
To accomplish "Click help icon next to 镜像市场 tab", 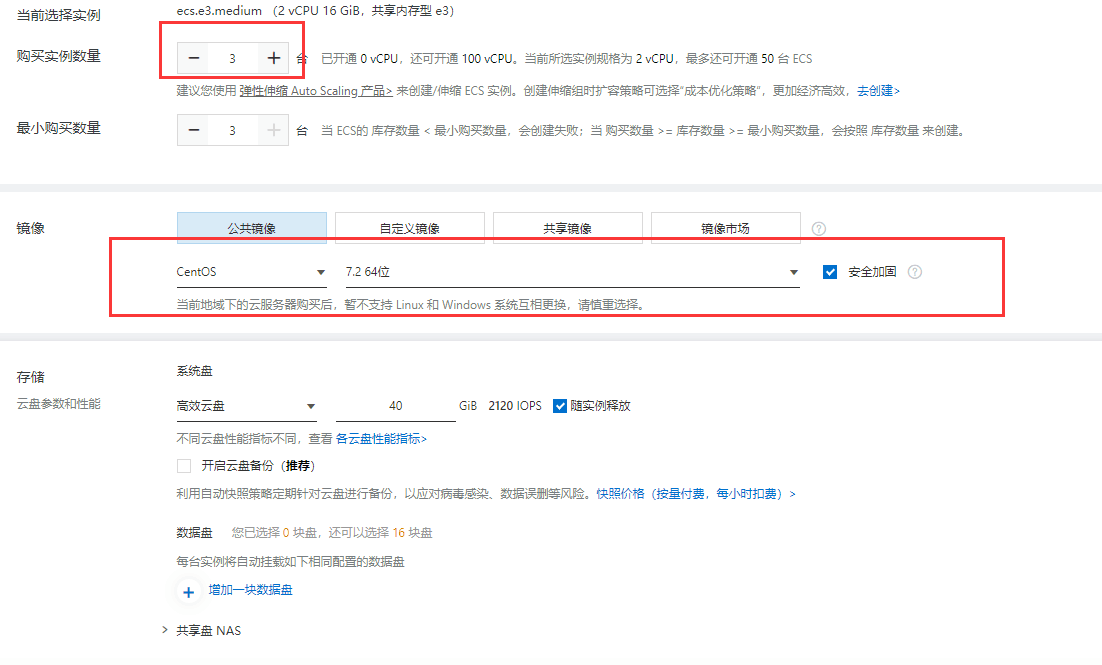I will click(819, 229).
